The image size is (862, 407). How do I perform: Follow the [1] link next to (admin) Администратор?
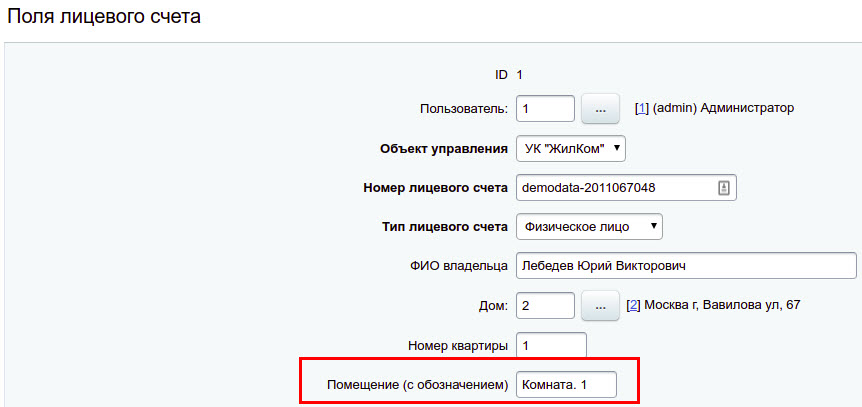640,108
